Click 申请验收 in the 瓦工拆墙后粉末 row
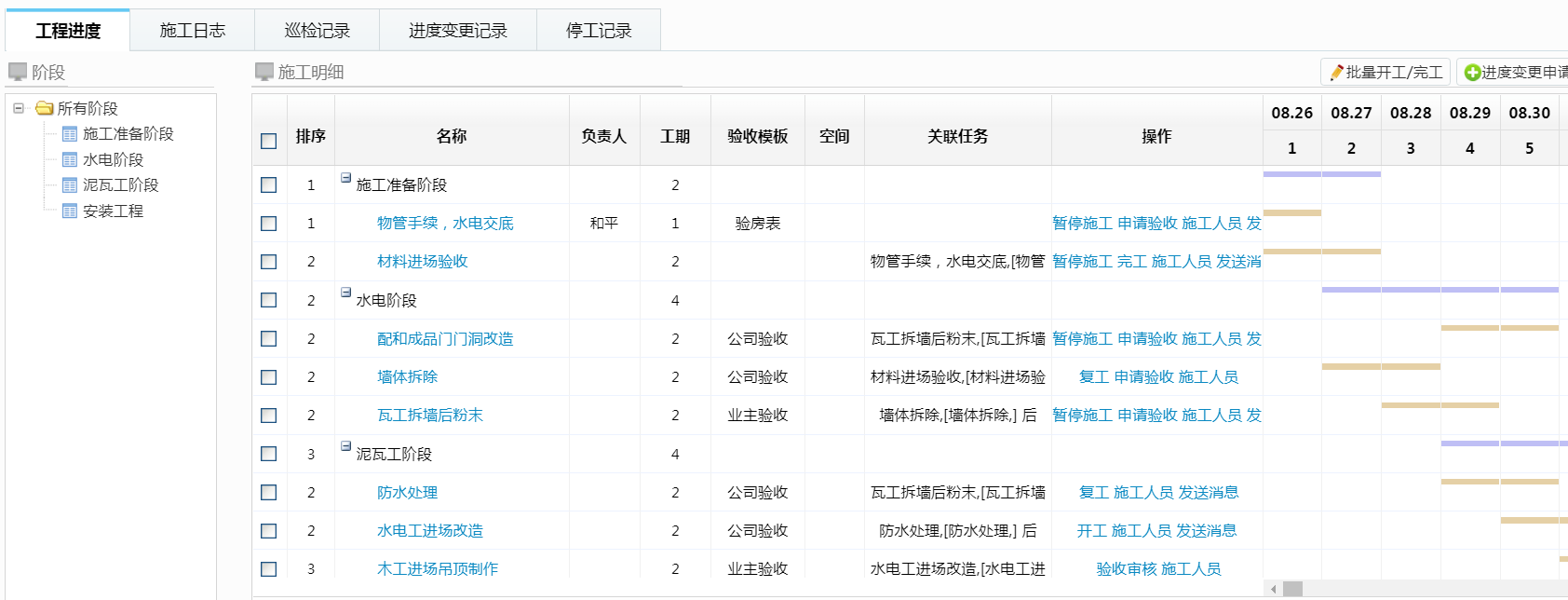Screen dimensions: 1568x600 (x=1147, y=415)
